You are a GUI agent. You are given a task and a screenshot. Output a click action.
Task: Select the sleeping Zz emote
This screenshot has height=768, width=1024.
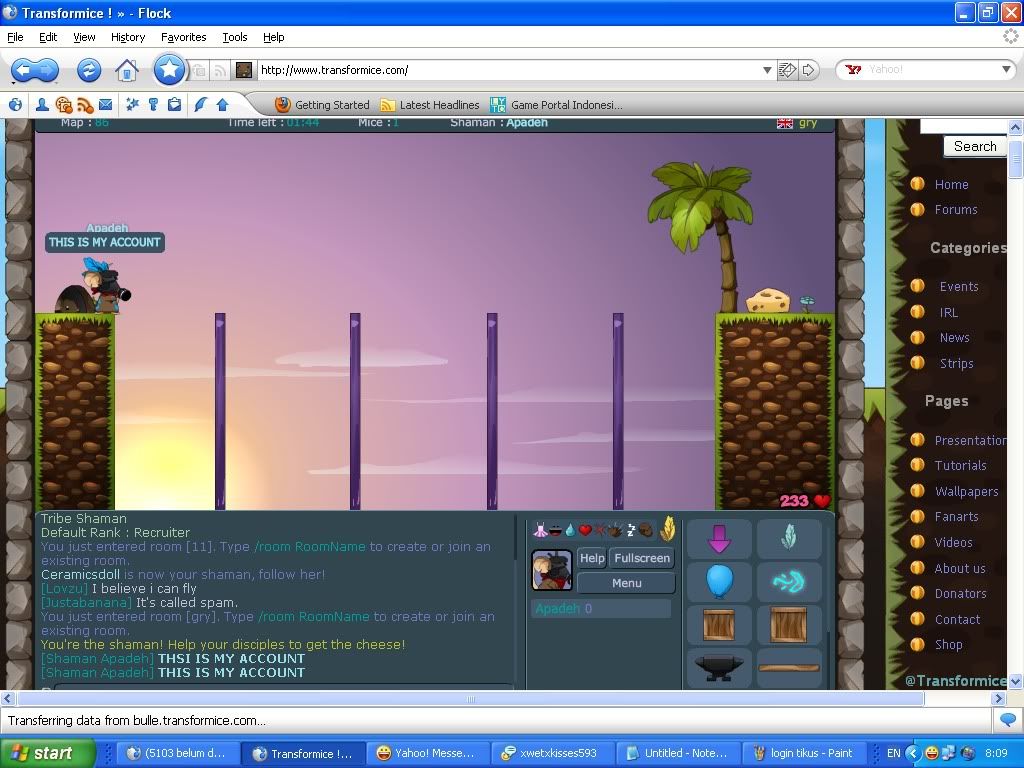[631, 530]
